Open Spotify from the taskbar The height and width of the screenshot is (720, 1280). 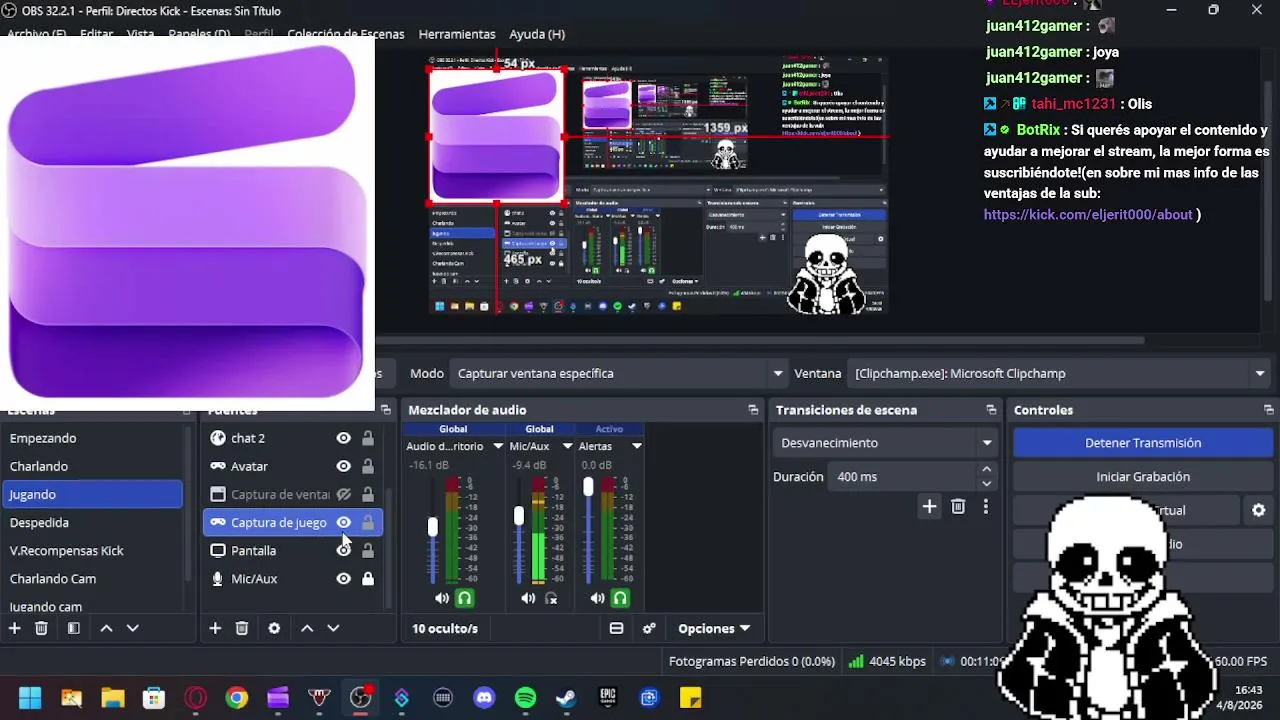click(x=525, y=697)
